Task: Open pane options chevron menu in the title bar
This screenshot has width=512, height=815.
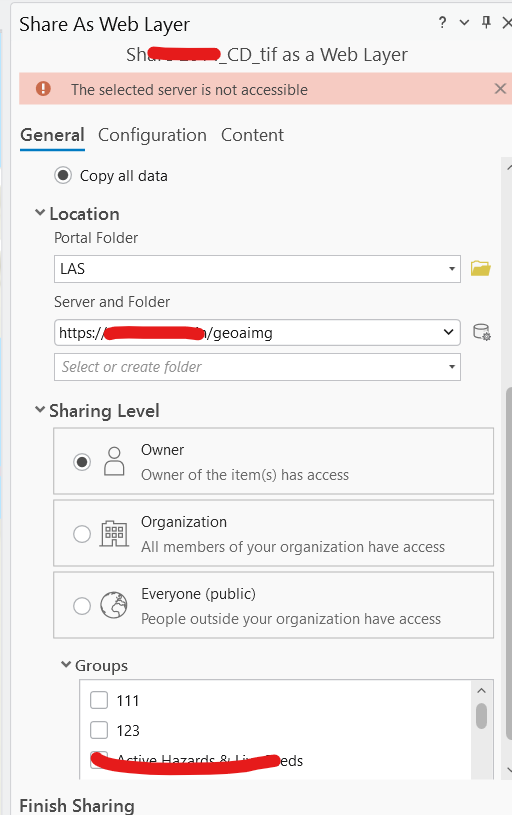Action: coord(464,22)
